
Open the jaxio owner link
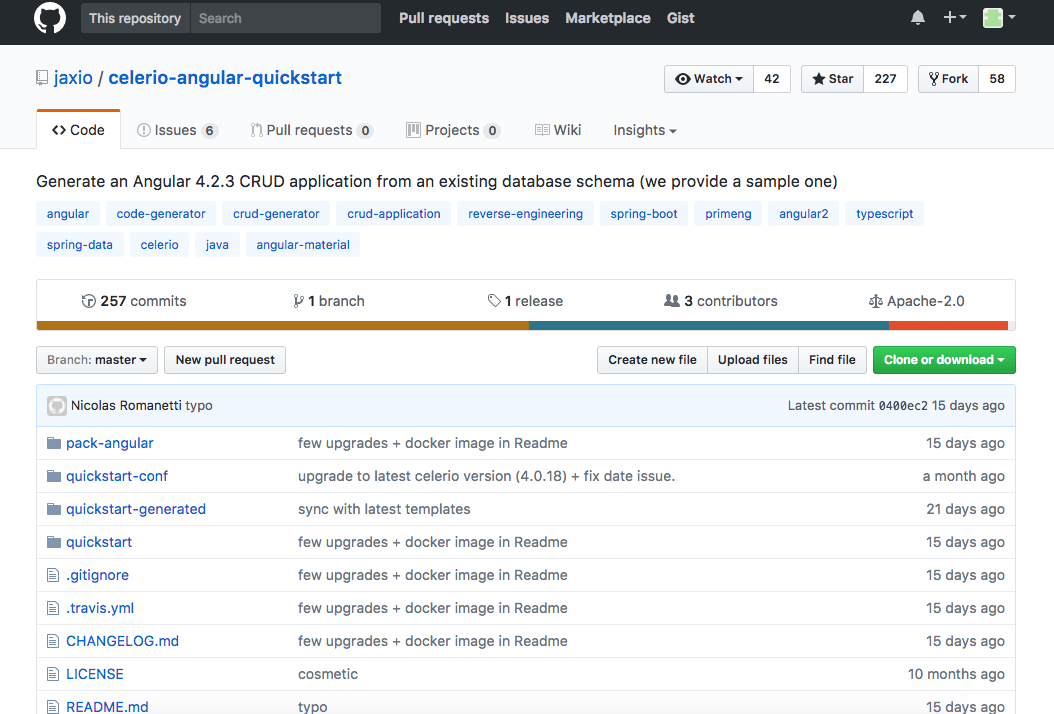point(73,78)
